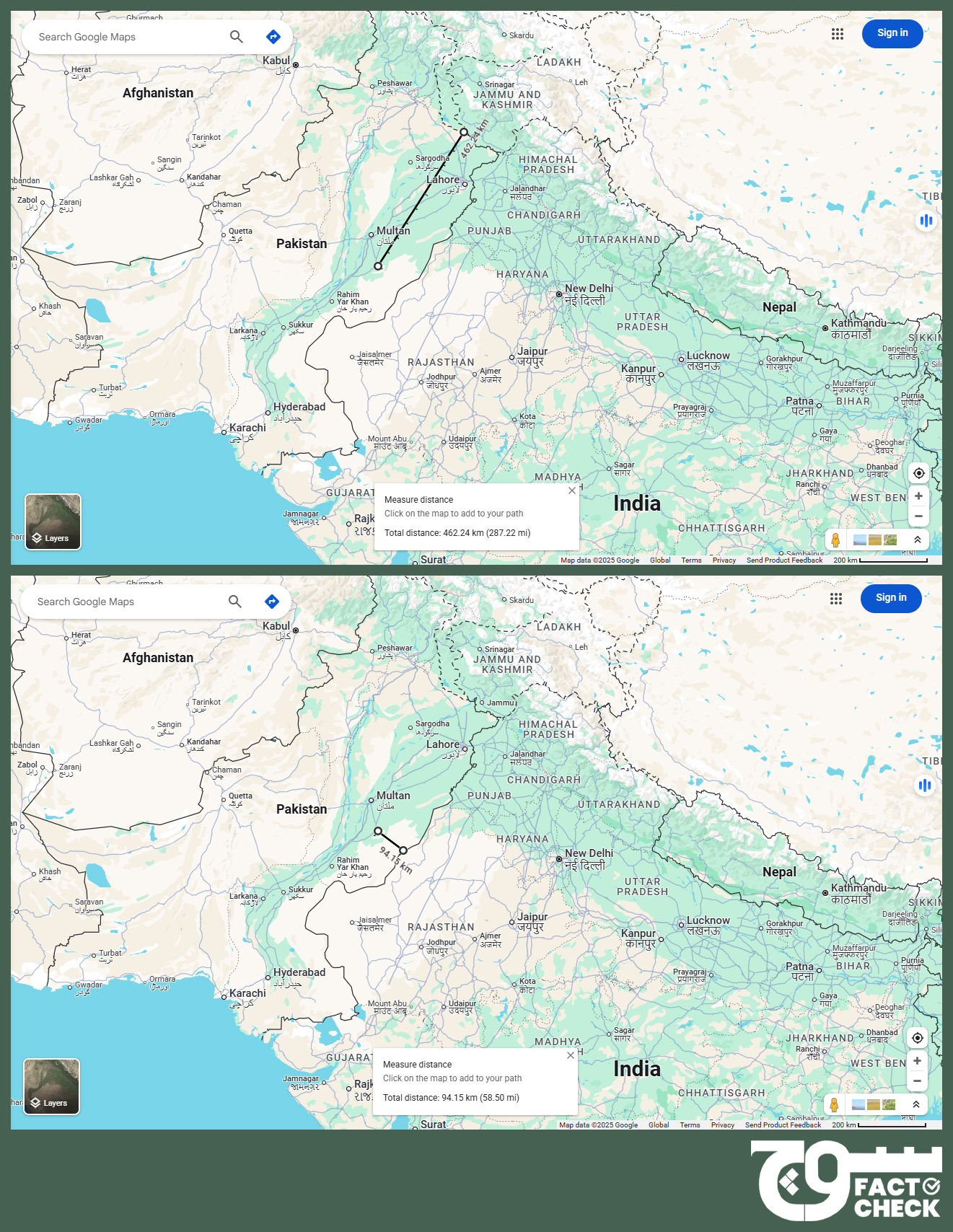Screen dimensions: 953x1232
Task: Show your location in the 94.15 km map
Action: [917, 1038]
